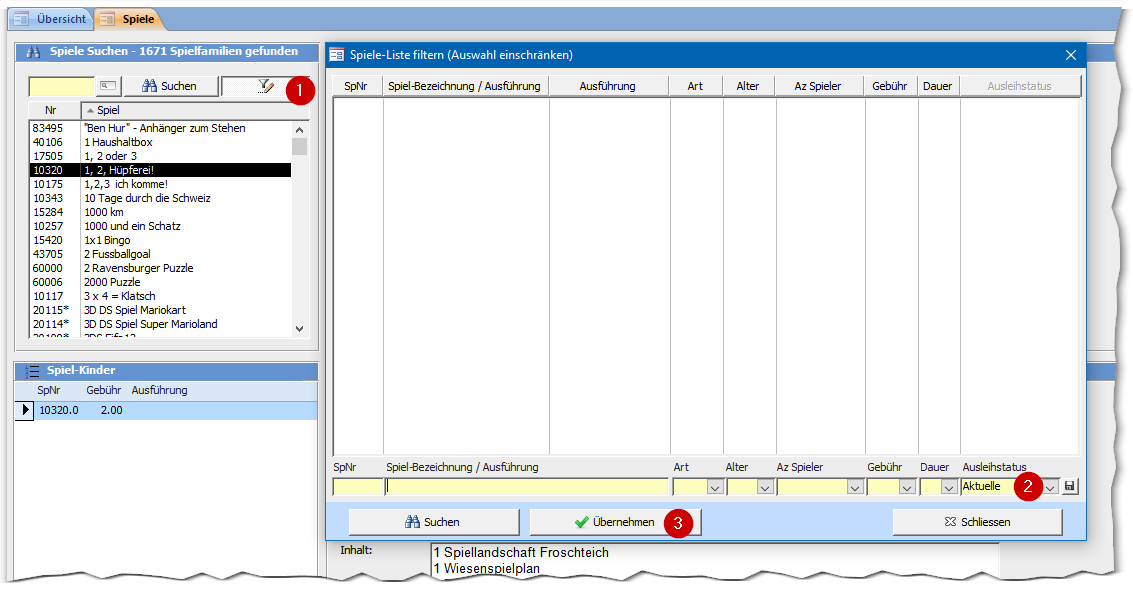The image size is (1133, 592).
Task: Click the save icon beside Ausleihstatus dropdown
Action: coord(1070,486)
